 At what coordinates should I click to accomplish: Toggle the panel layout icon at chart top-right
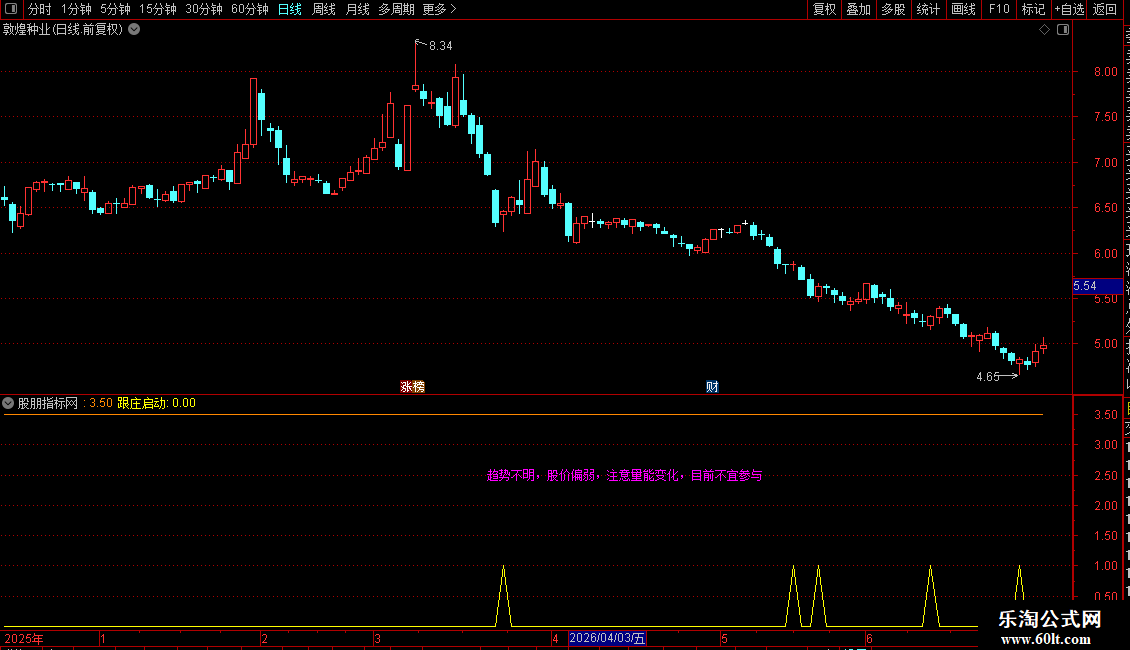click(x=1063, y=30)
